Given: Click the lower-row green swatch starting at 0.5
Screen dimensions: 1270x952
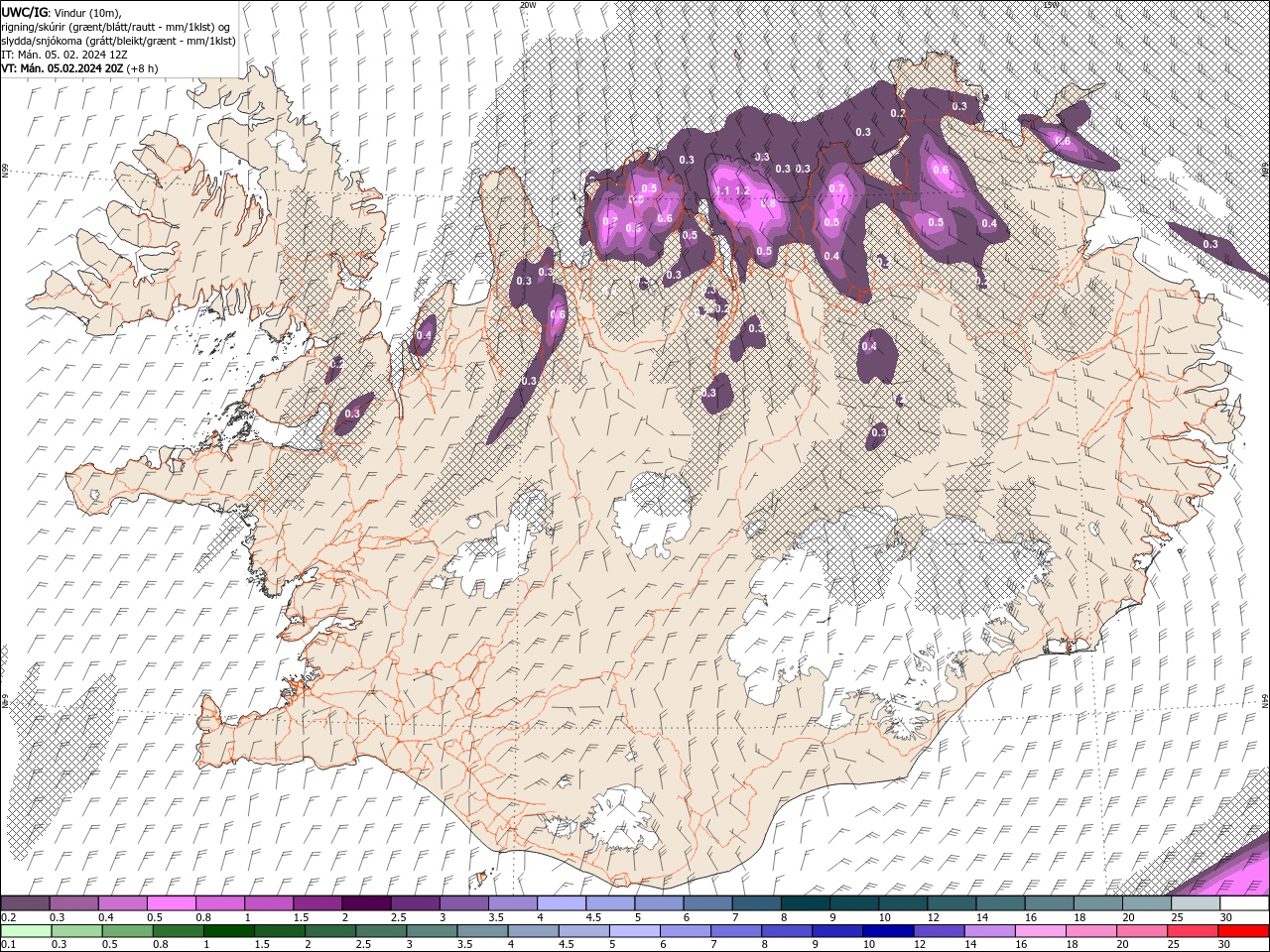Looking at the screenshot, I should click(127, 931).
